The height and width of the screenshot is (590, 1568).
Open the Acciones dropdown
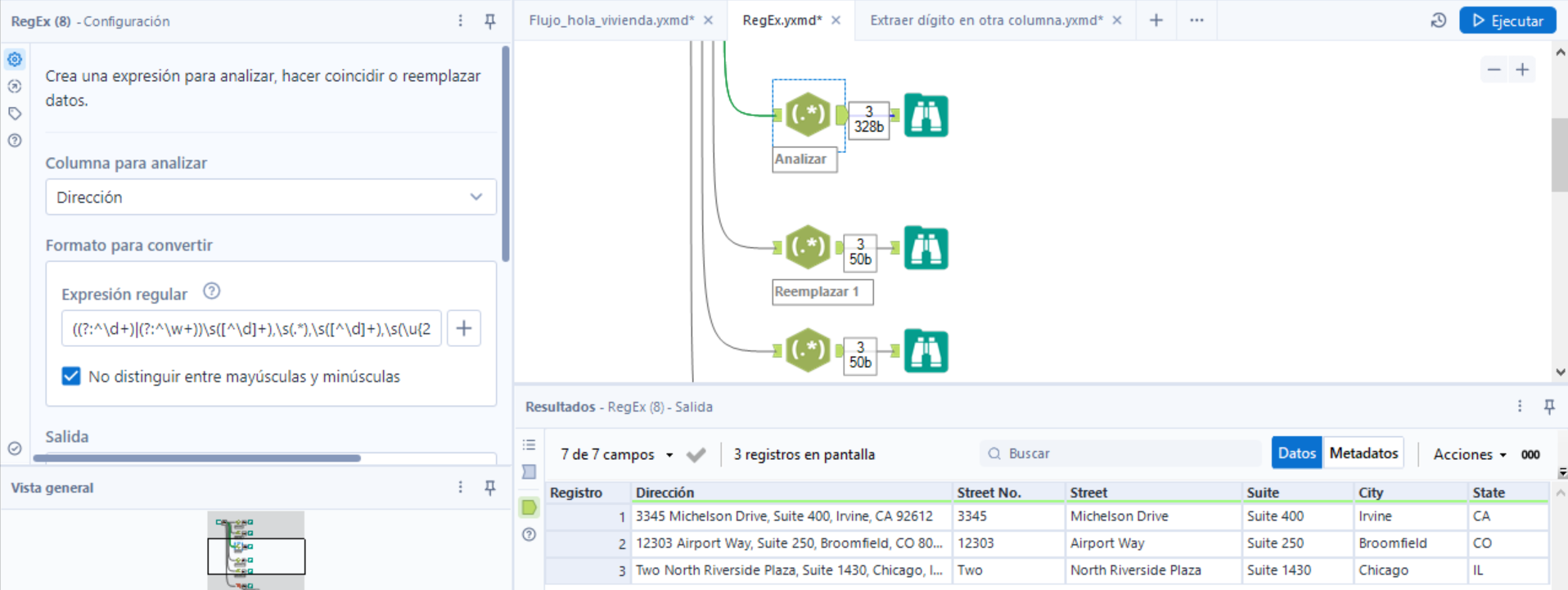[x=1470, y=454]
